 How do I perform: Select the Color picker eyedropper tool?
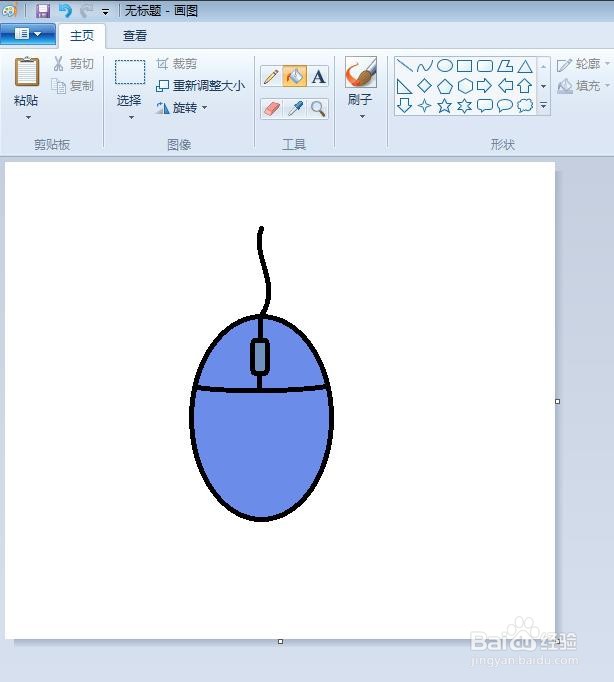click(295, 109)
